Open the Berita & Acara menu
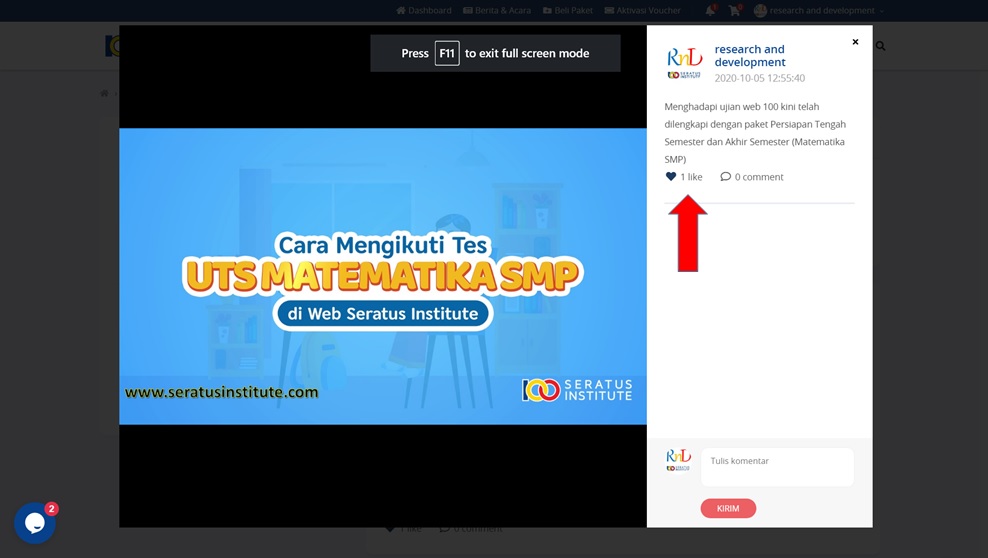 (497, 10)
